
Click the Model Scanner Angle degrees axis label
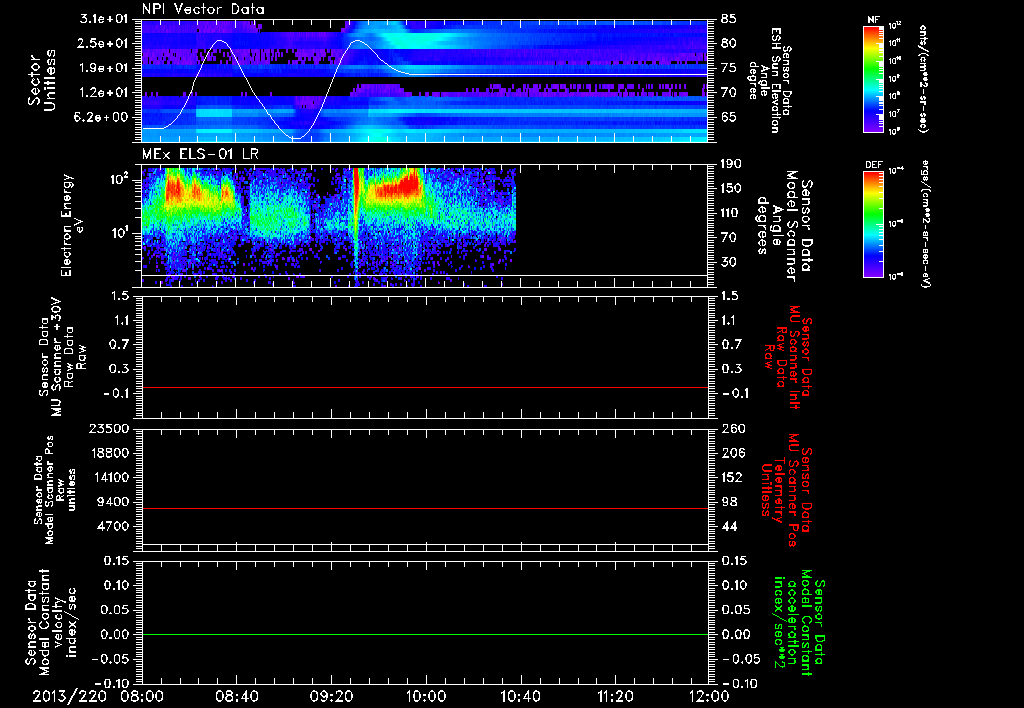pyautogui.click(x=783, y=225)
